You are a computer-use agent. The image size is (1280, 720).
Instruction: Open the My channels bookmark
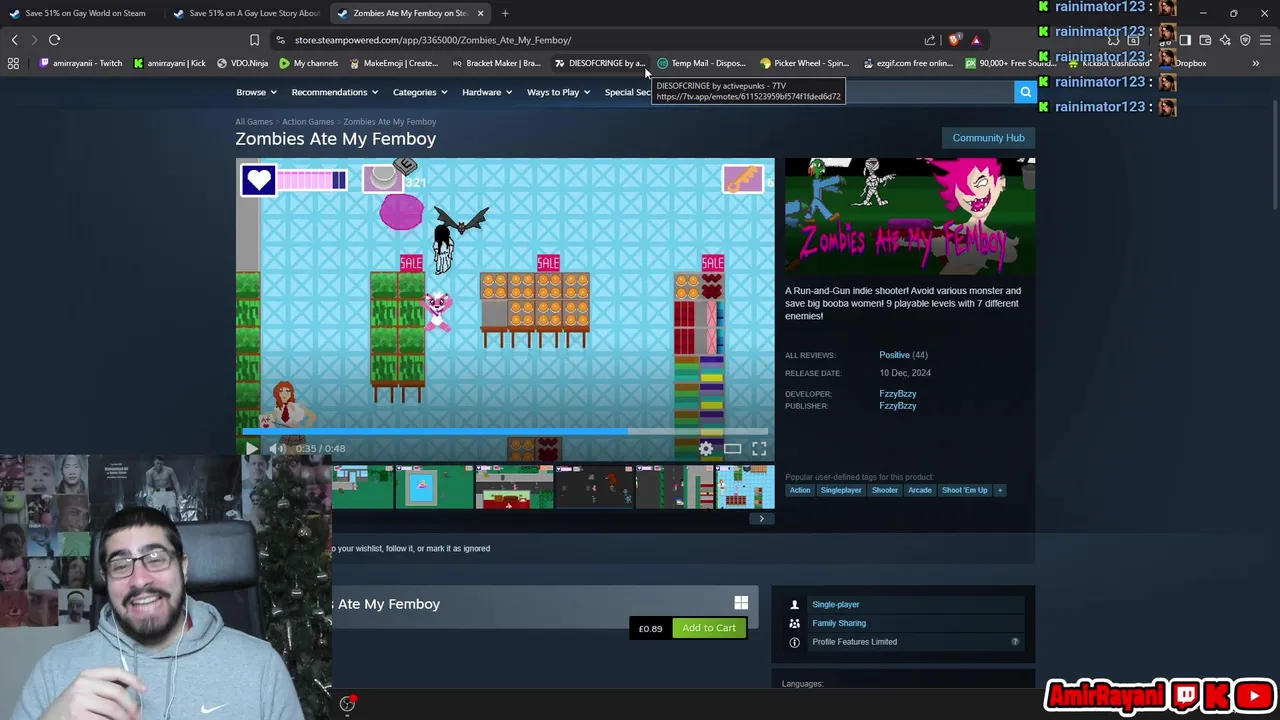coord(308,63)
